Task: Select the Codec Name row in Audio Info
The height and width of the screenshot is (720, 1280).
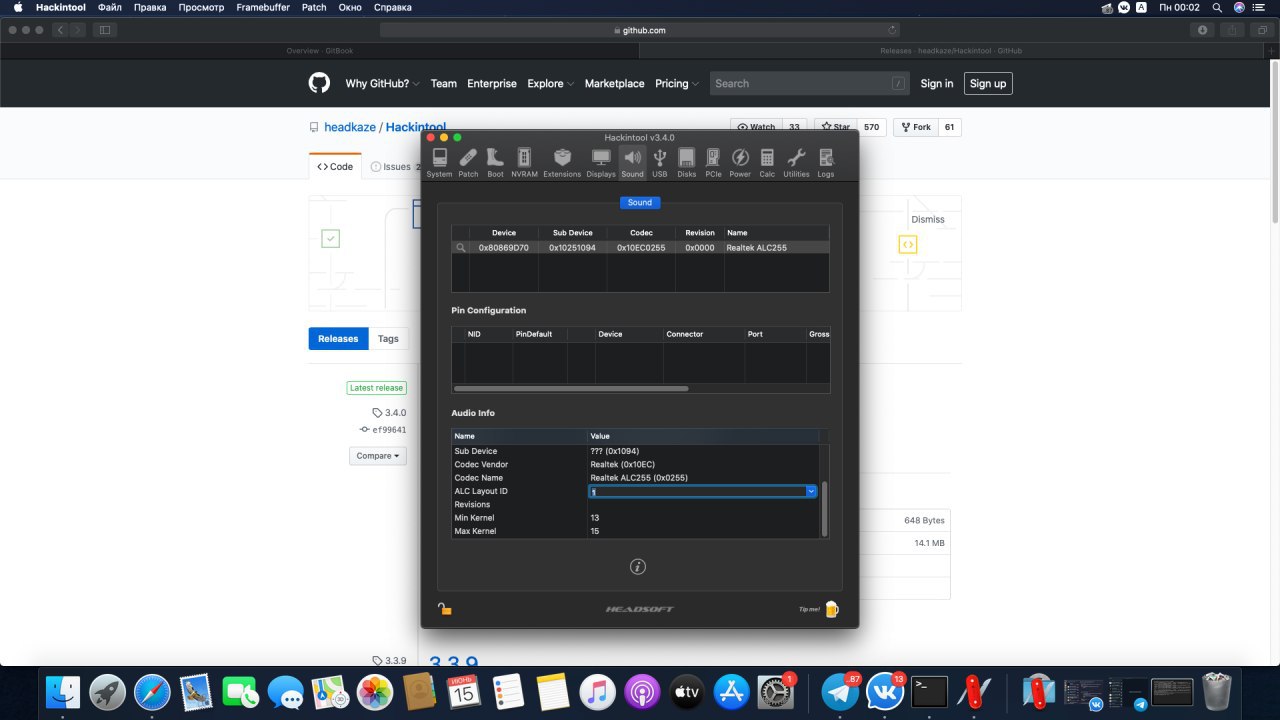Action: [x=636, y=478]
